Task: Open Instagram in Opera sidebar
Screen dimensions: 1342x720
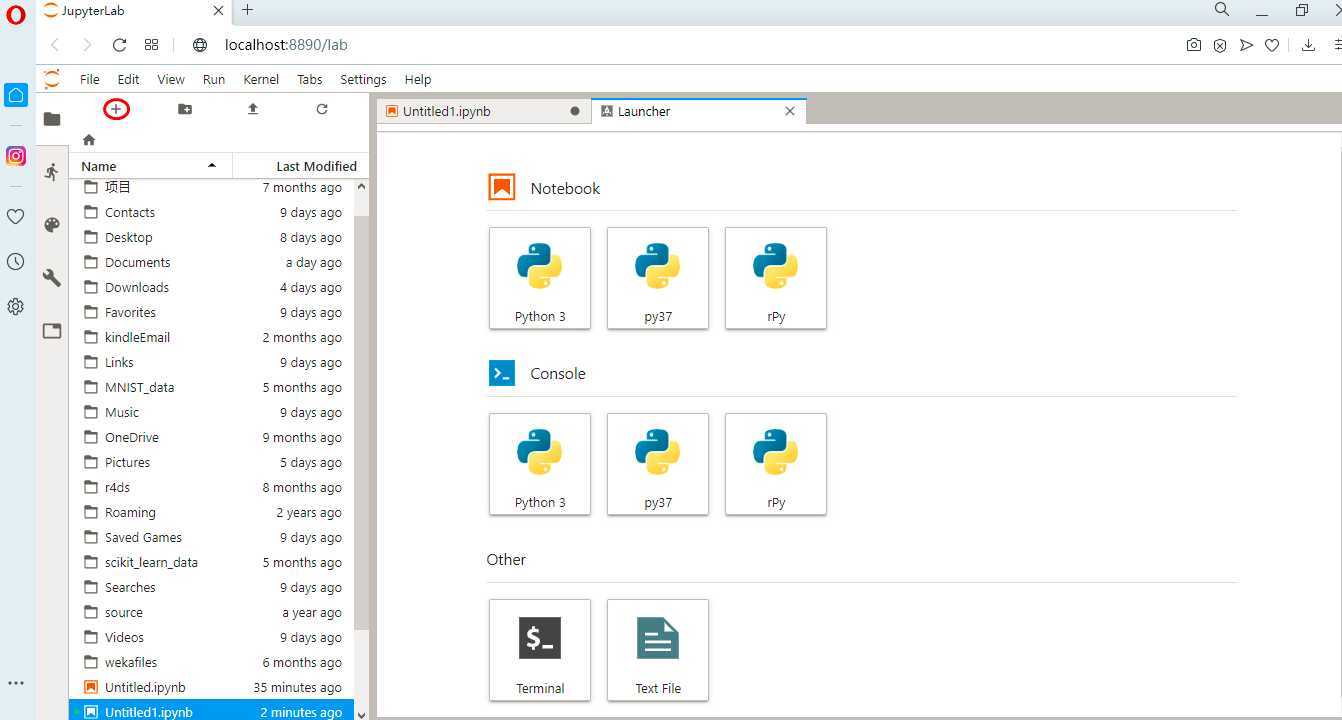Action: tap(16, 156)
